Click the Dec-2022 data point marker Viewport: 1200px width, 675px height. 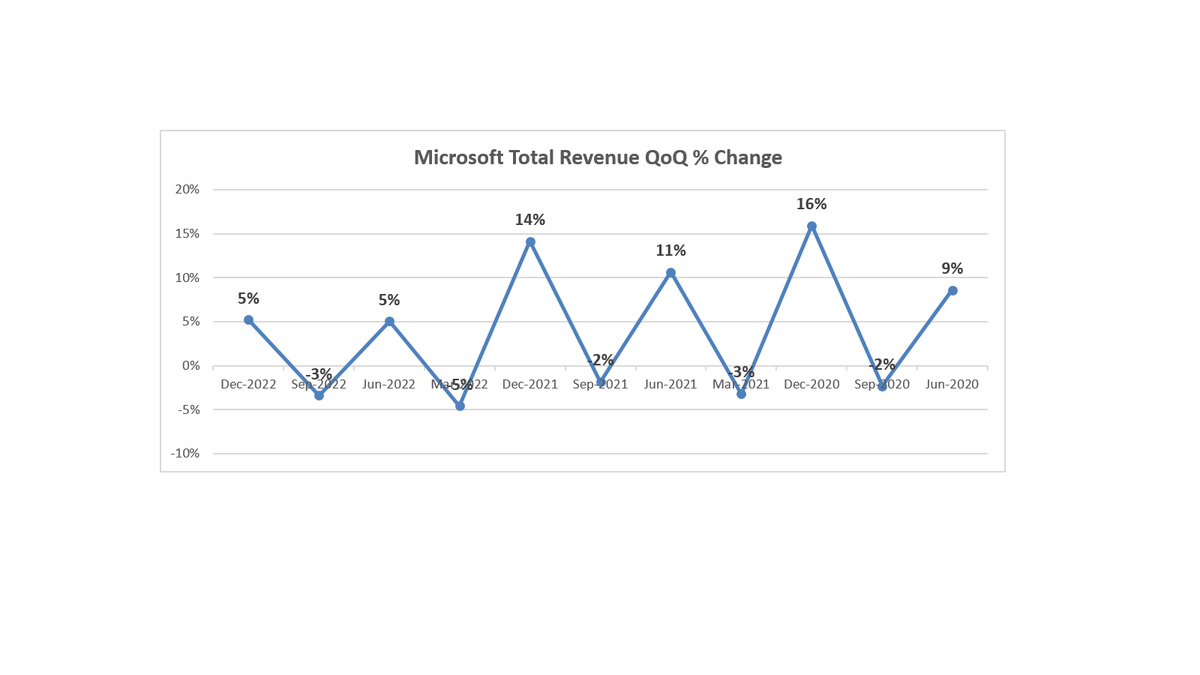(x=249, y=320)
